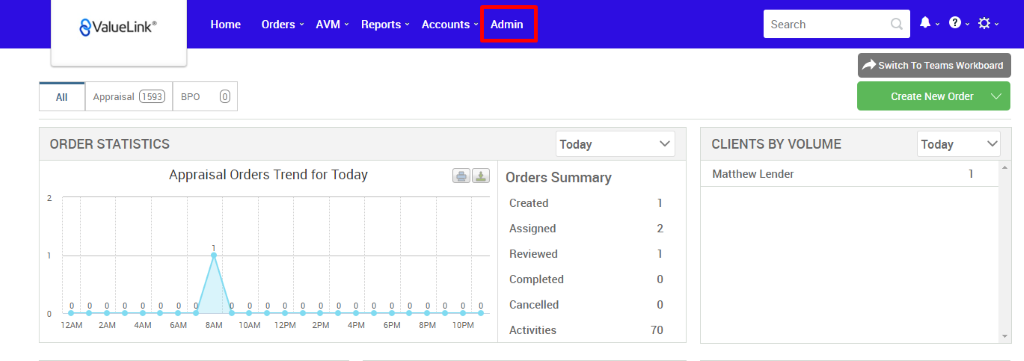Open the AVM menu
1024x361 pixels.
coord(332,24)
